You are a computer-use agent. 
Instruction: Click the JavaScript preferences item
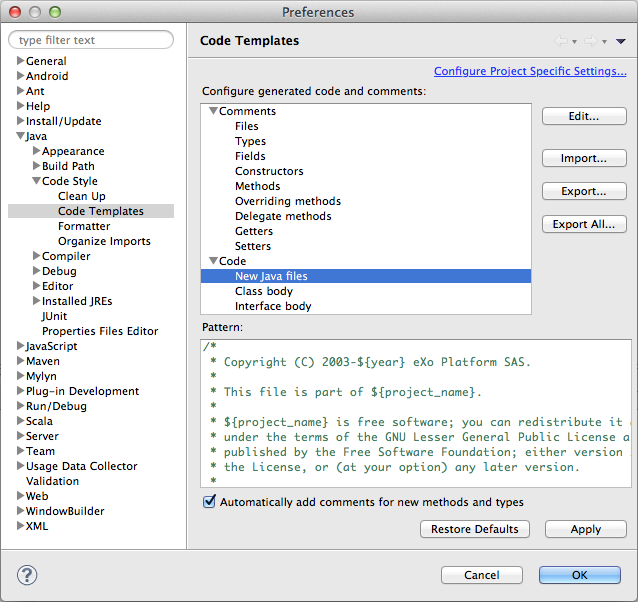pyautogui.click(x=52, y=346)
